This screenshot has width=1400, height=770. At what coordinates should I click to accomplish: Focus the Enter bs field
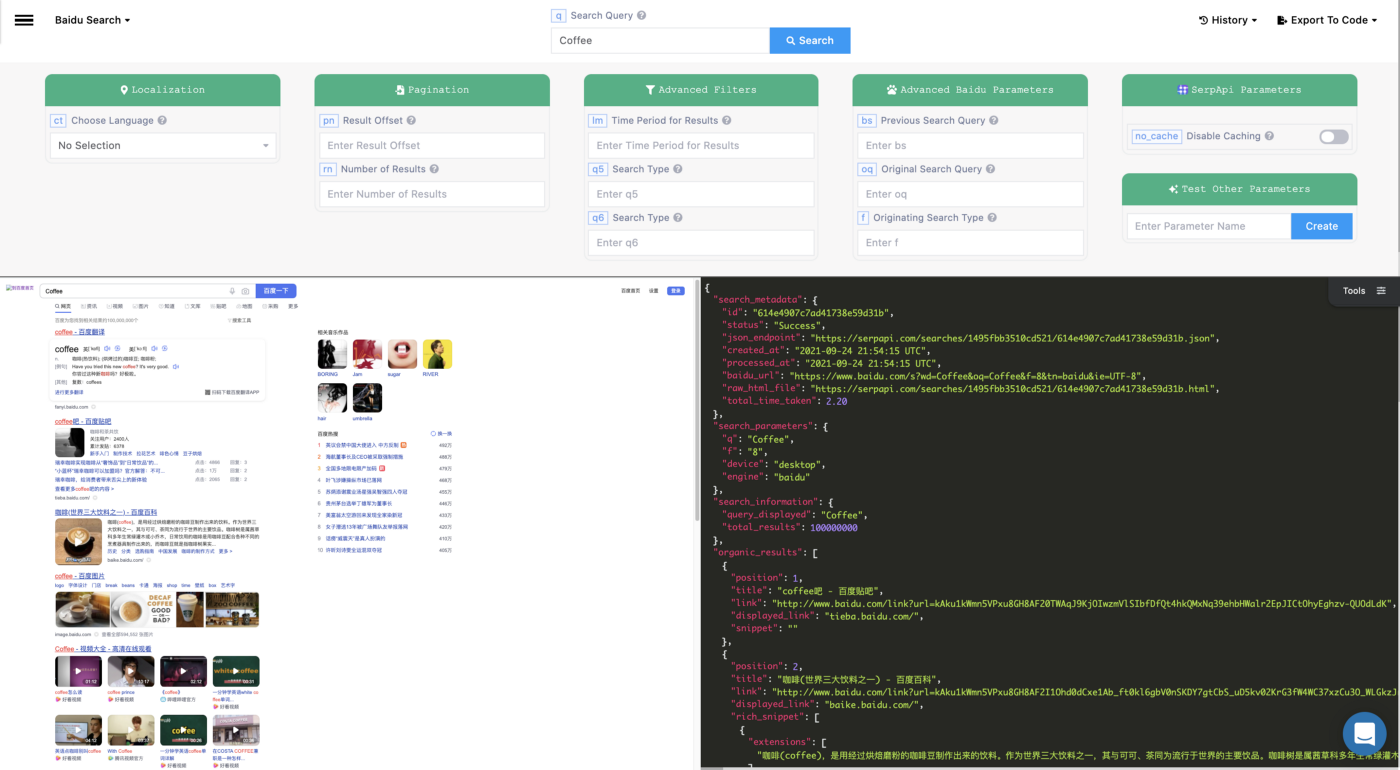[970, 146]
